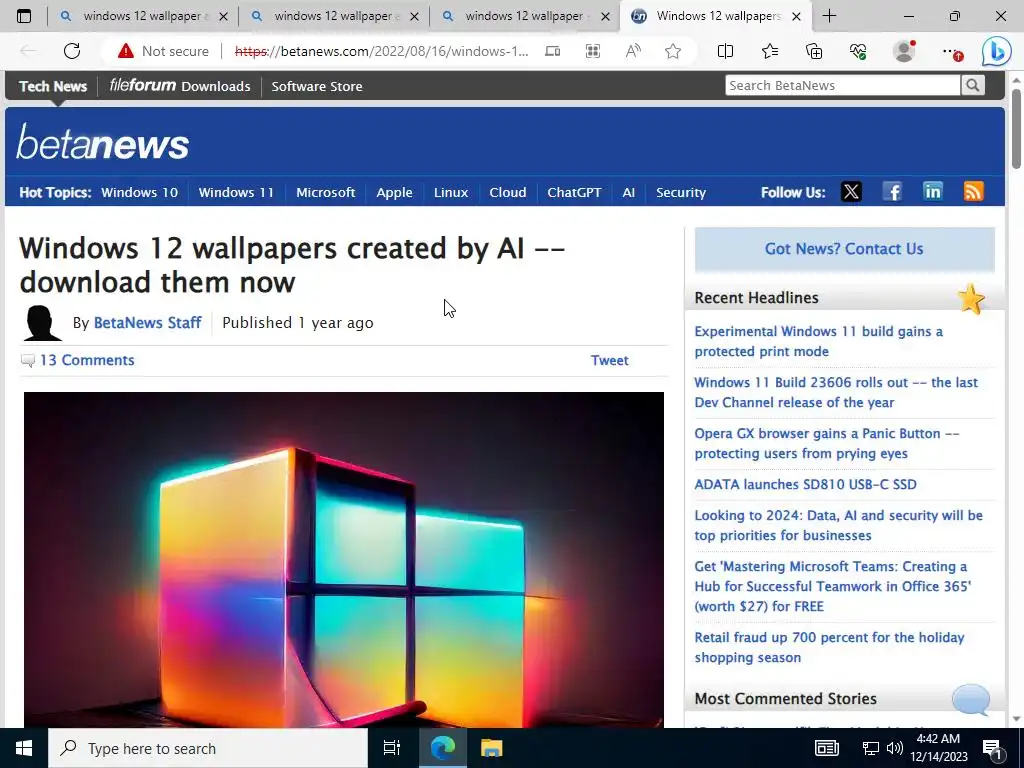Open the Bing Copilot sidebar icon
This screenshot has height=768, width=1024.
click(997, 52)
